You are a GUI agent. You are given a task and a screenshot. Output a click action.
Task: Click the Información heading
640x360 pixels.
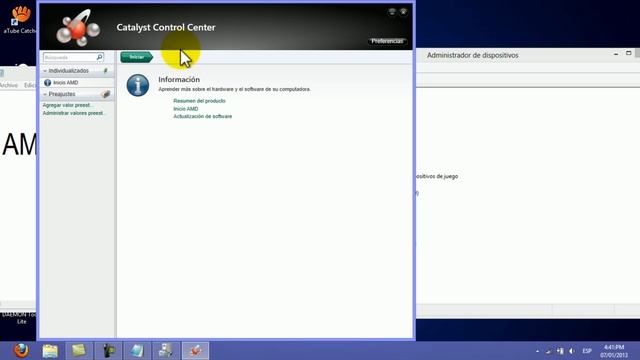point(179,80)
